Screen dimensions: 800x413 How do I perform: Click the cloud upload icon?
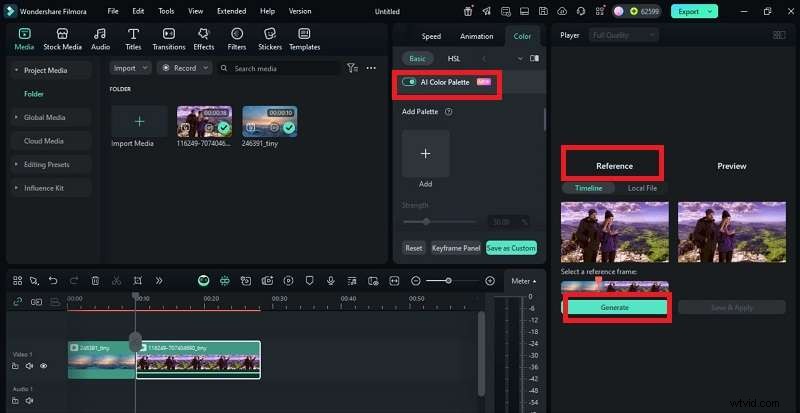[x=562, y=11]
